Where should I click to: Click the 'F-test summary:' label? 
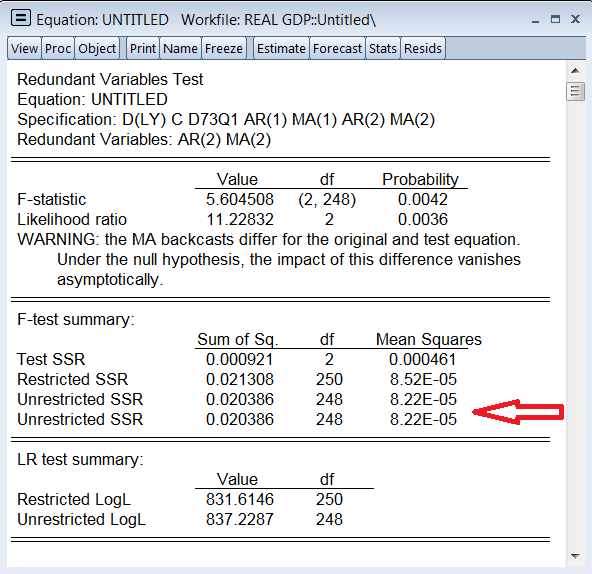point(76,319)
